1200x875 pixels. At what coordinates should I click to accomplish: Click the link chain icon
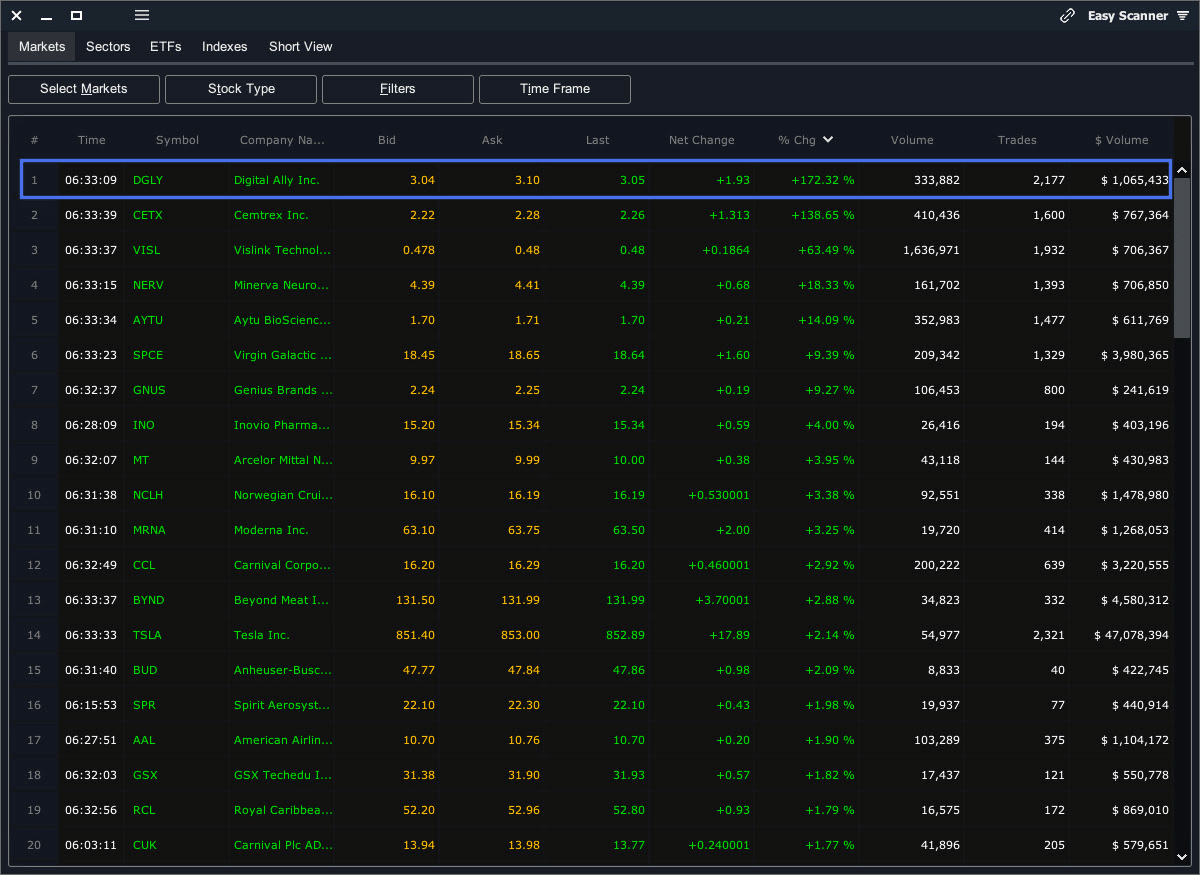1068,16
